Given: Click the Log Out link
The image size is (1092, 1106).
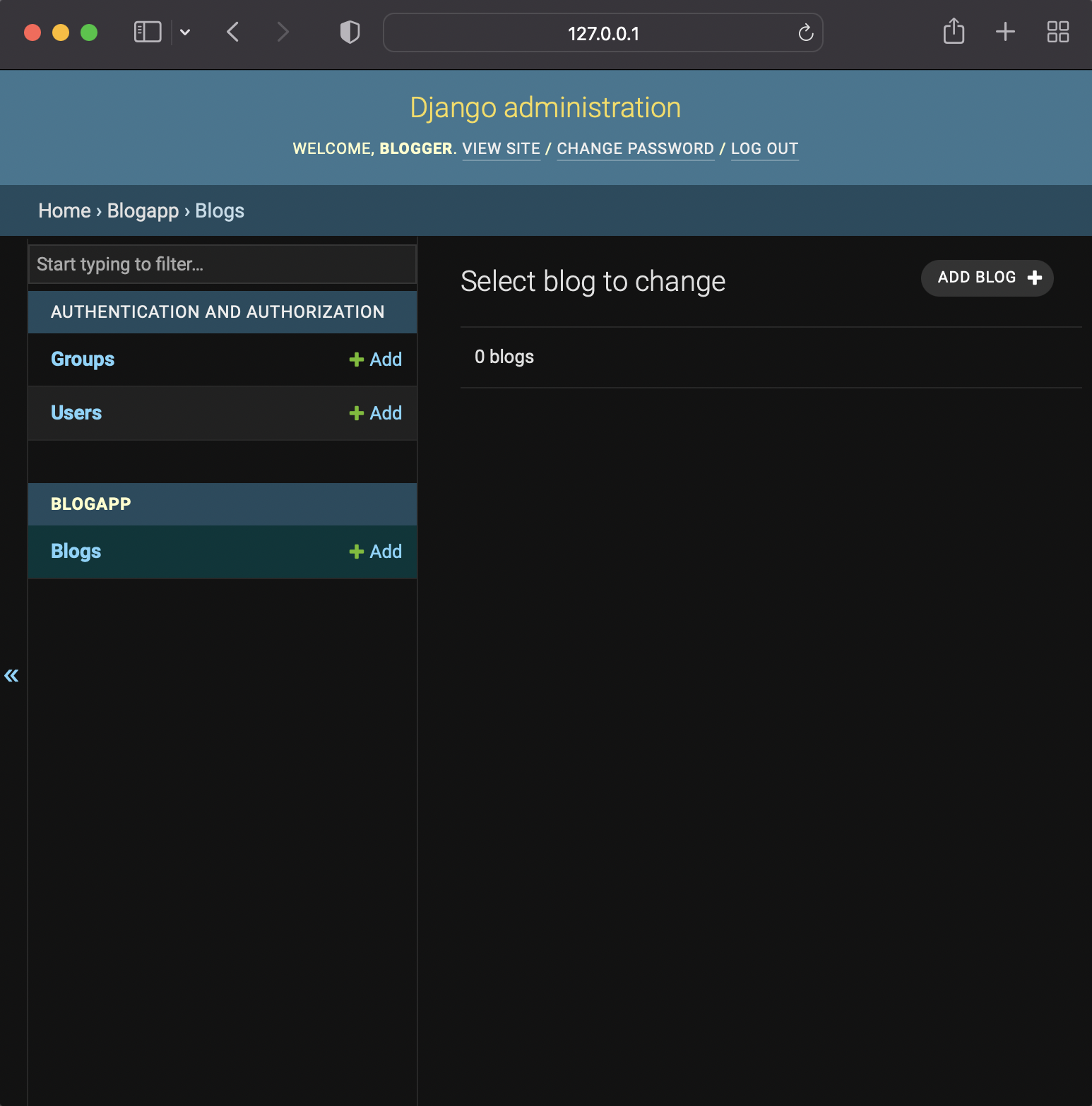Looking at the screenshot, I should (764, 148).
